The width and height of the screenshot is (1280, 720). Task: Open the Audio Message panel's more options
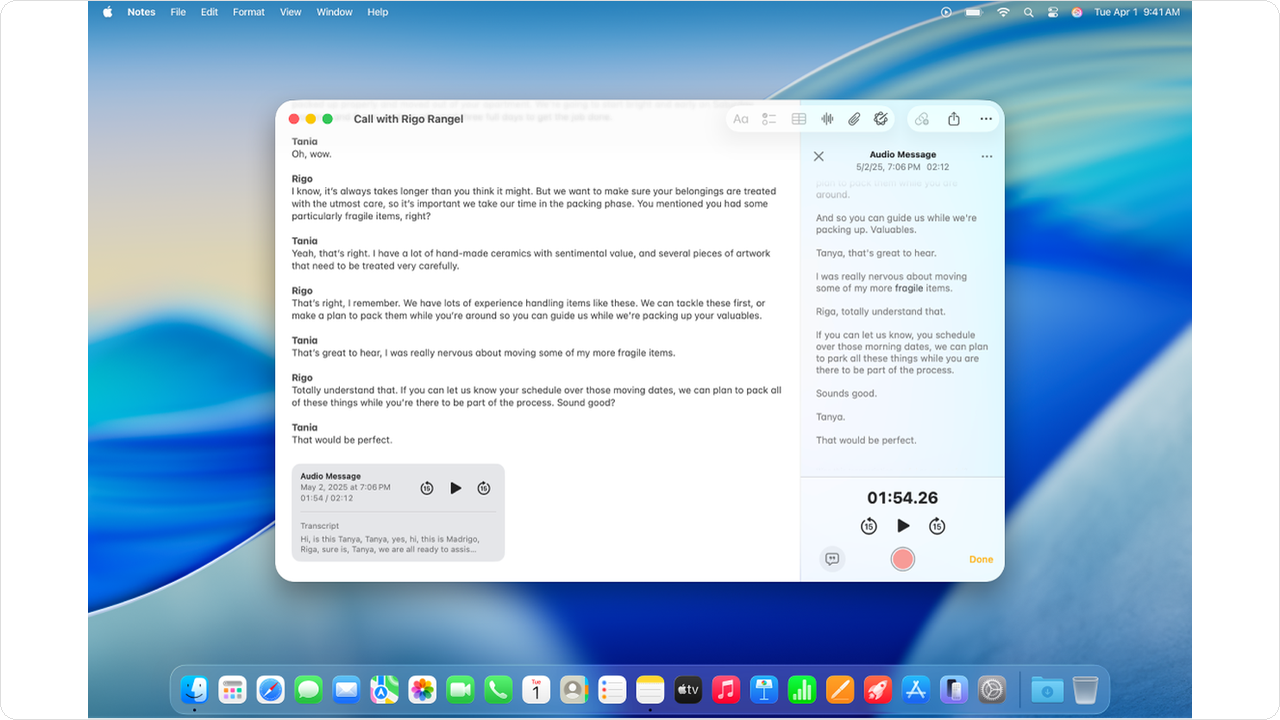tap(987, 156)
